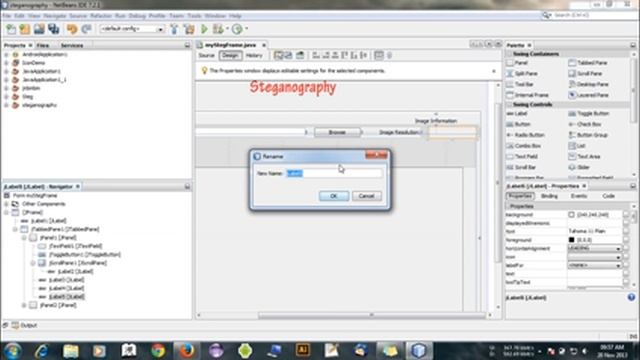Collapse the jScrollPane1 node in Navigator
The image size is (640, 360).
click(33, 263)
